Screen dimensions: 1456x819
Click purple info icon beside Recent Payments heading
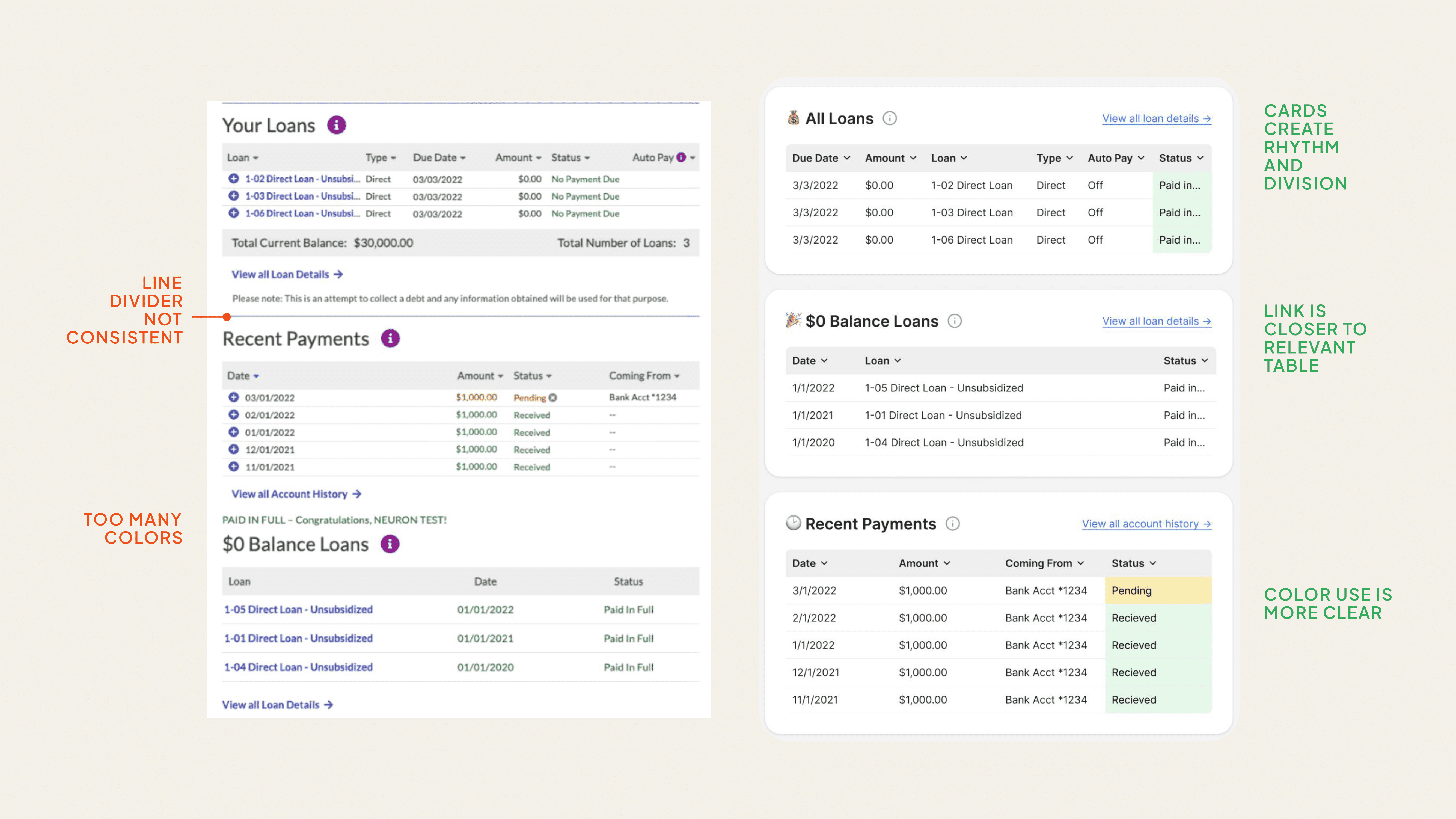click(390, 339)
